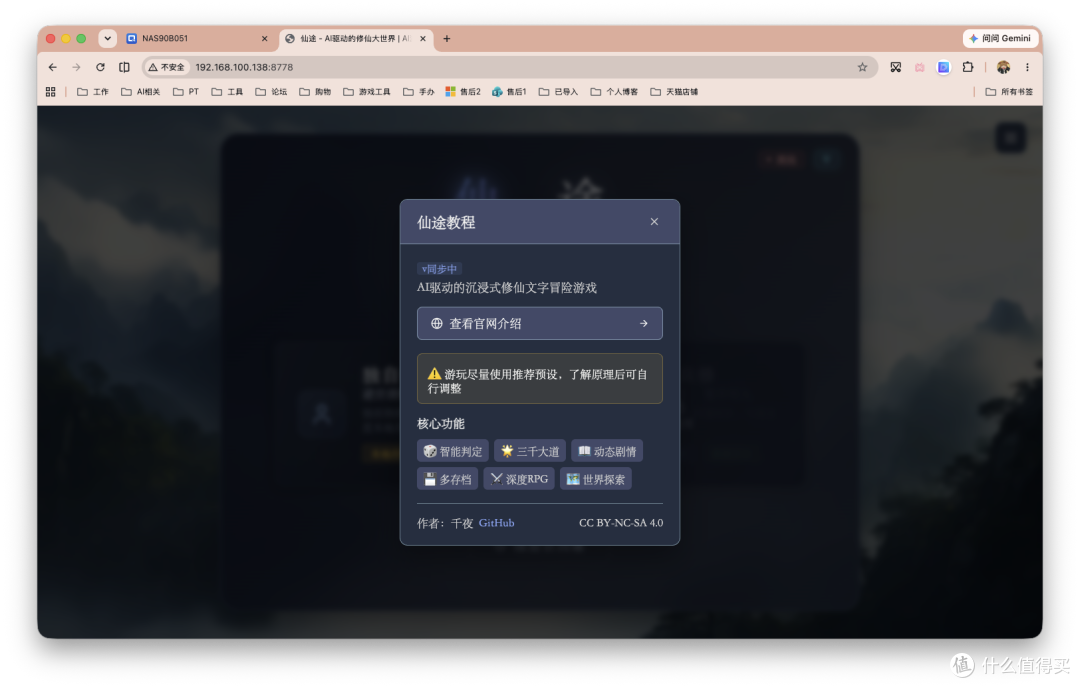The width and height of the screenshot is (1080, 688).
Task: Open the 已导入 bookmark folder
Action: coord(559,92)
